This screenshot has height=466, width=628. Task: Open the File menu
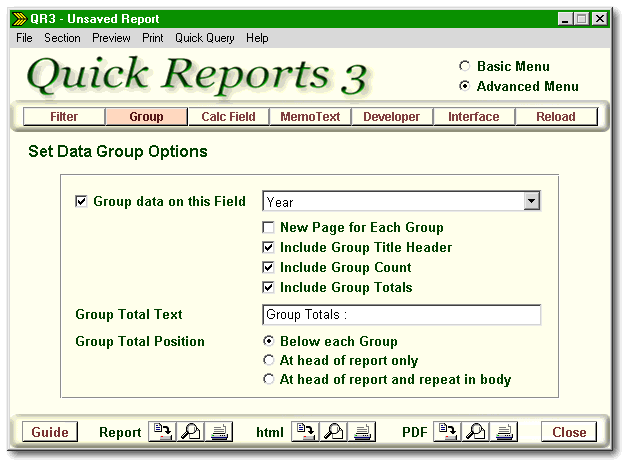24,38
